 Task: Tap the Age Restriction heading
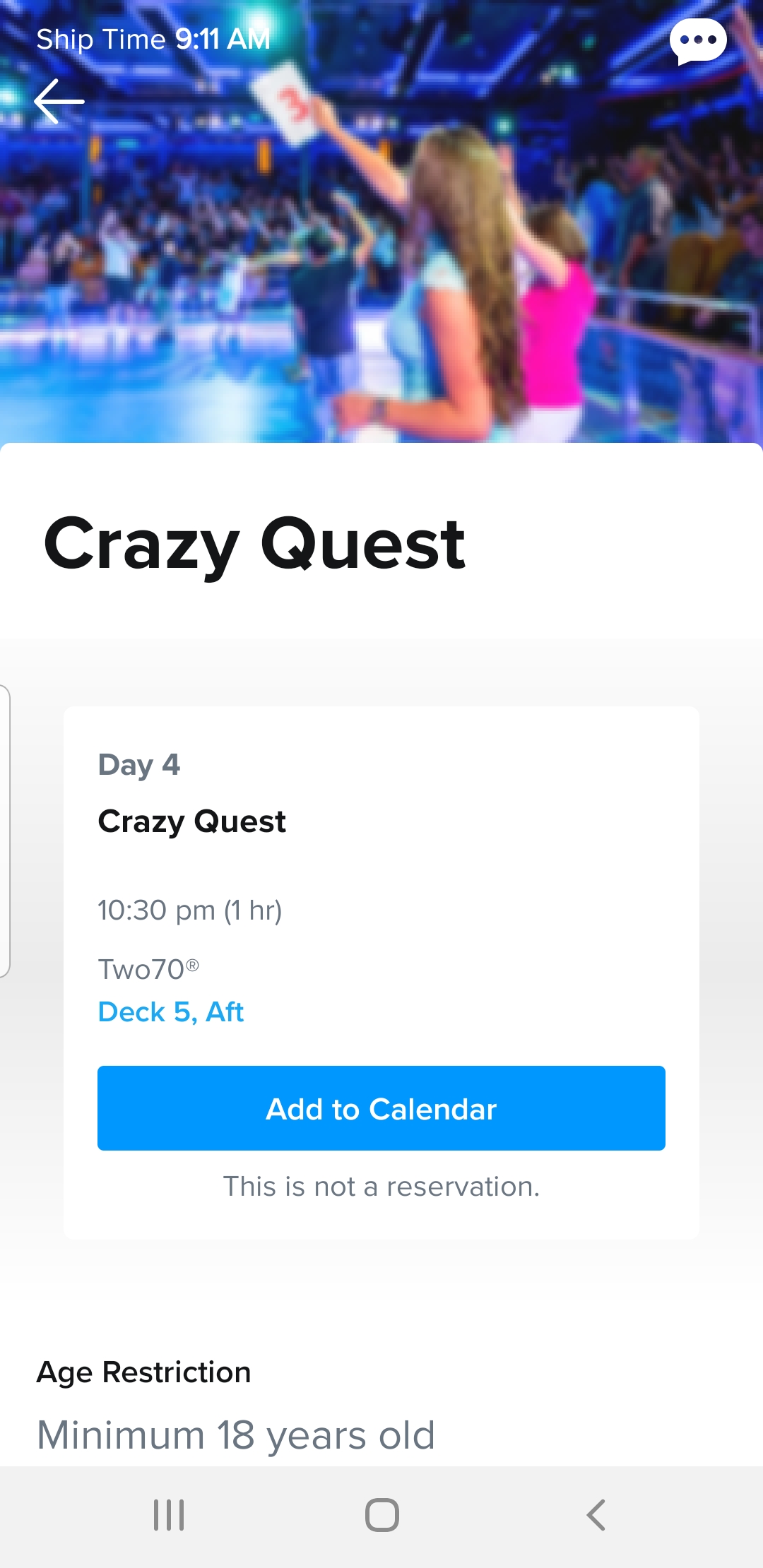coord(144,1372)
